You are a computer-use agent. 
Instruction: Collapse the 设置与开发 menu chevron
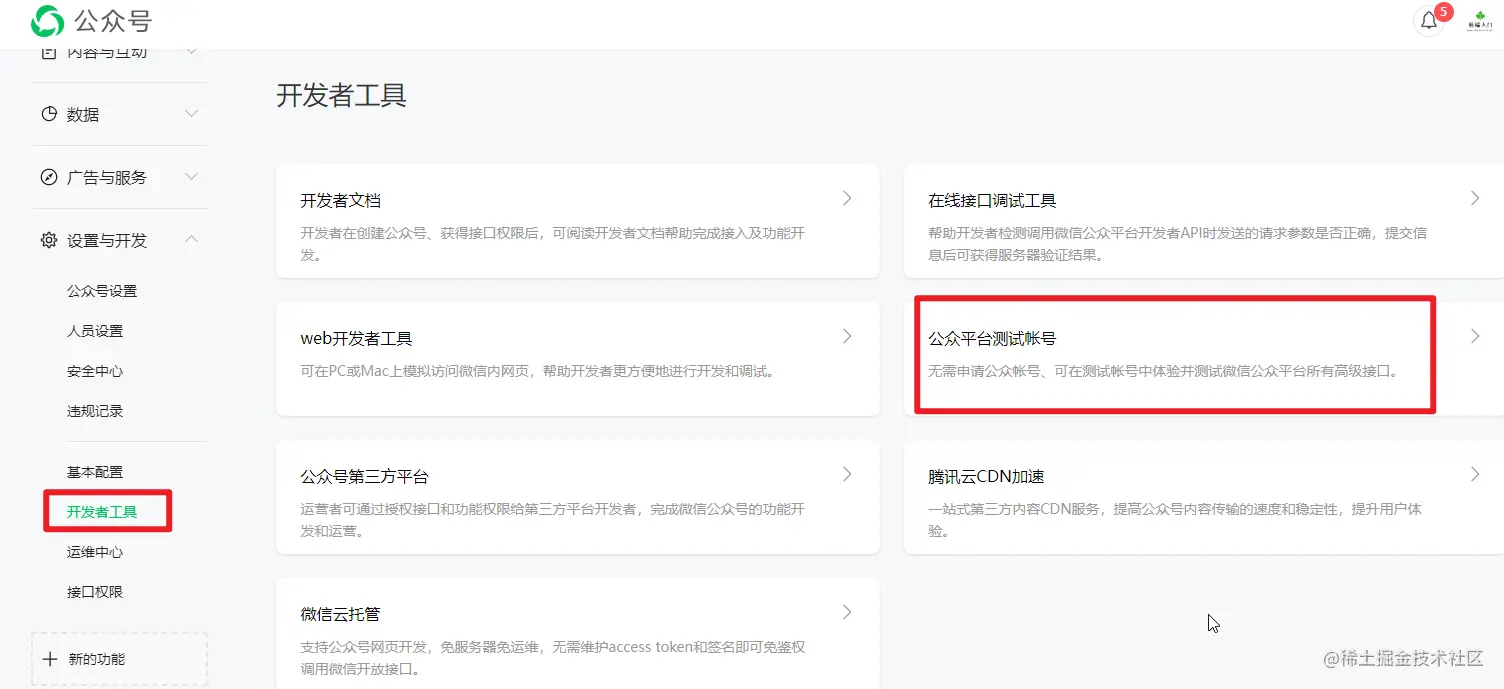click(192, 240)
